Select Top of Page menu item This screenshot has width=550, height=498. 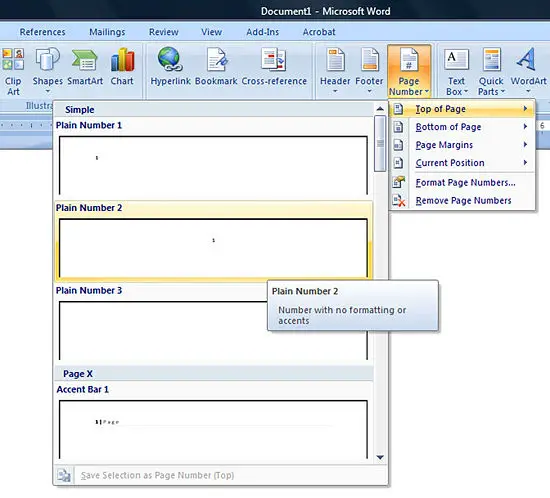[x=462, y=109]
